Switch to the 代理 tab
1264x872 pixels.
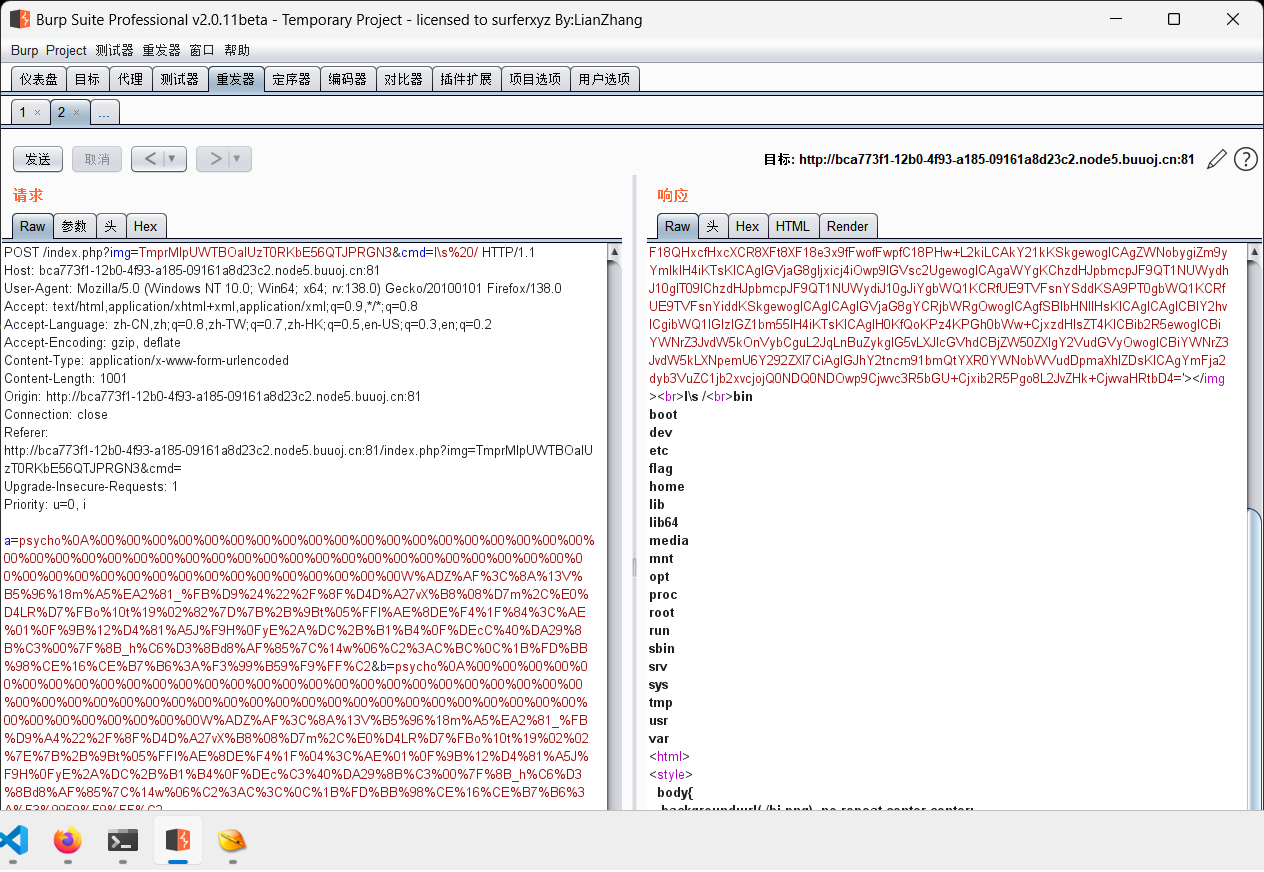(x=130, y=79)
